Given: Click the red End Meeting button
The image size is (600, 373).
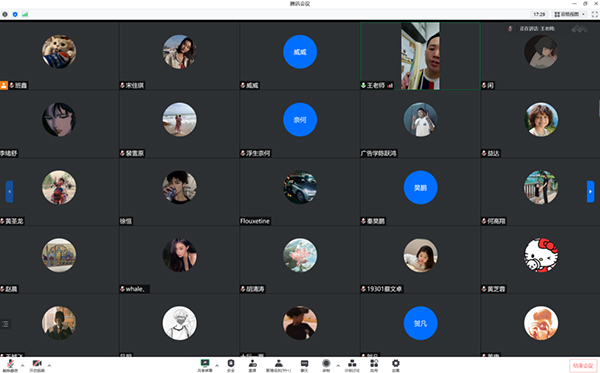Looking at the screenshot, I should coord(583,366).
